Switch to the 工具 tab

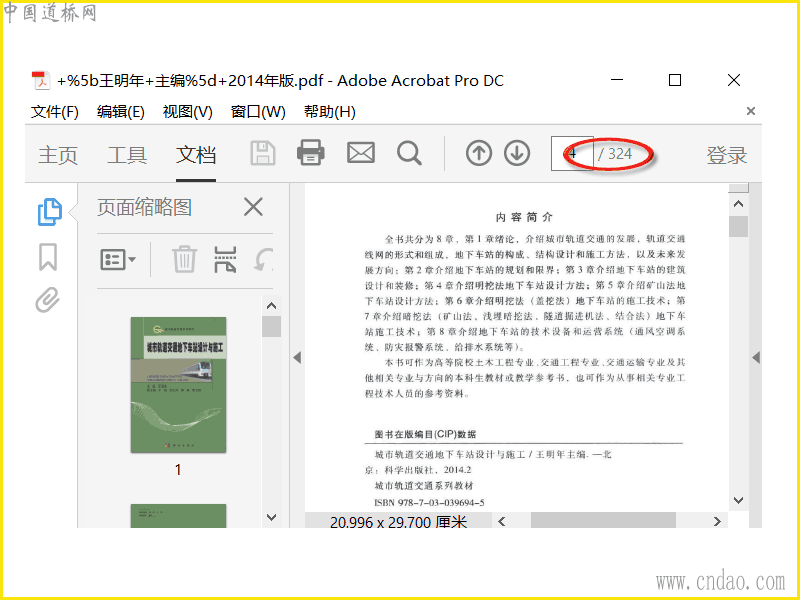tap(127, 155)
